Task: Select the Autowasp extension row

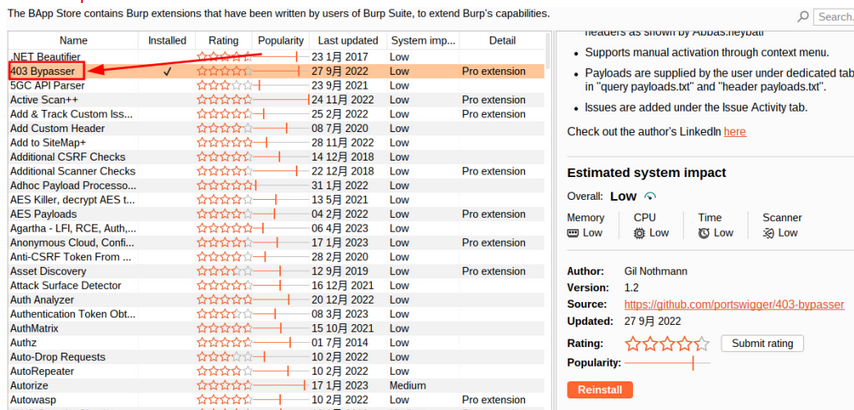Action: pos(276,400)
